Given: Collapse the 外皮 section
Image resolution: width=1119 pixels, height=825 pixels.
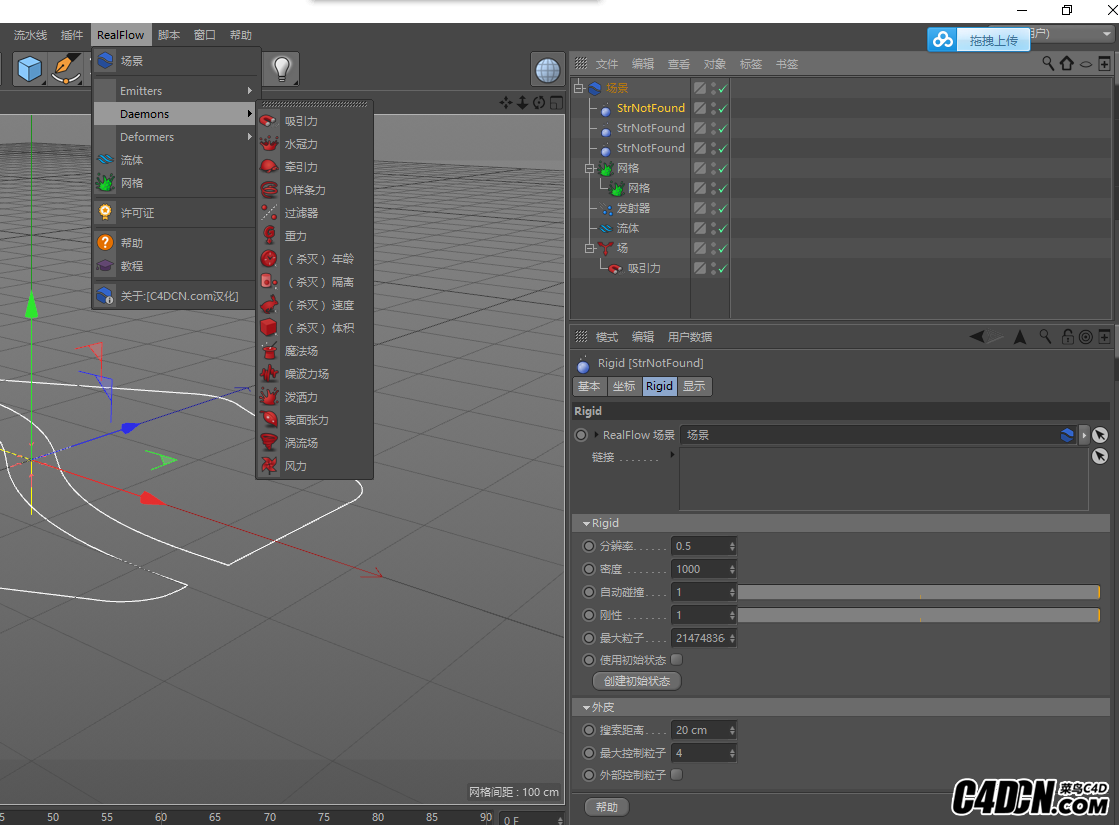Looking at the screenshot, I should [587, 707].
